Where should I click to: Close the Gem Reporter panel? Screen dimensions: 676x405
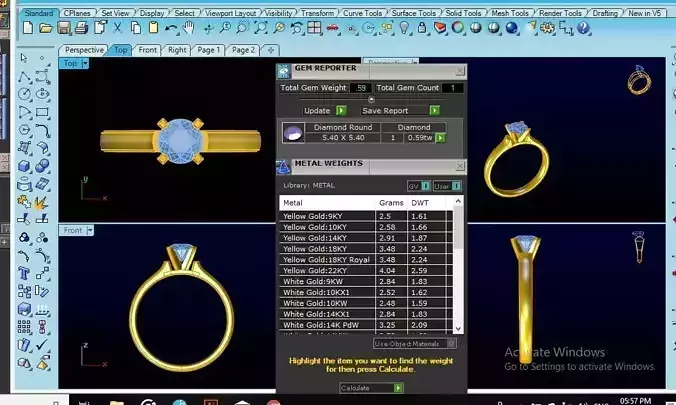[x=460, y=70]
